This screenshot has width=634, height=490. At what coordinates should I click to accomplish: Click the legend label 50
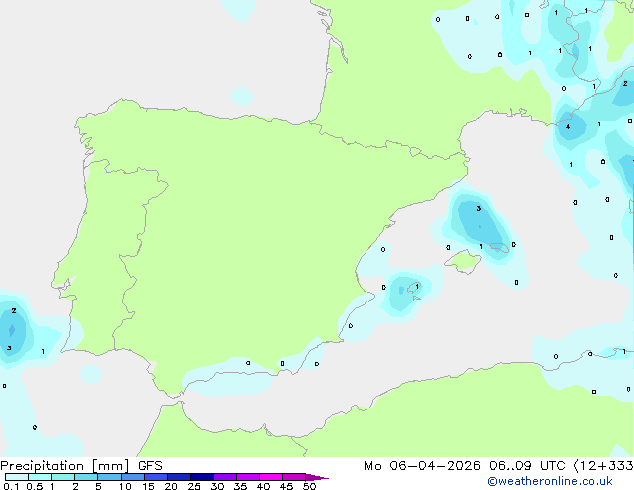309,486
